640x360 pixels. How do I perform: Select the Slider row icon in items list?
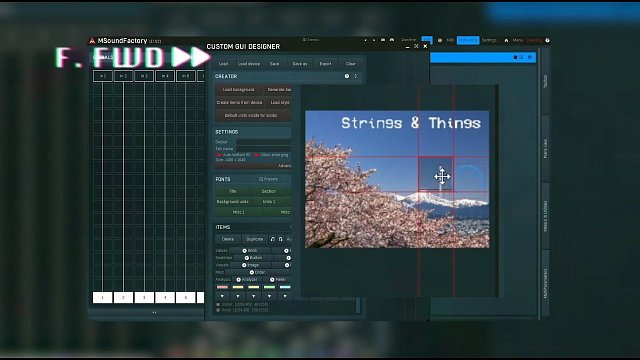pos(218,304)
